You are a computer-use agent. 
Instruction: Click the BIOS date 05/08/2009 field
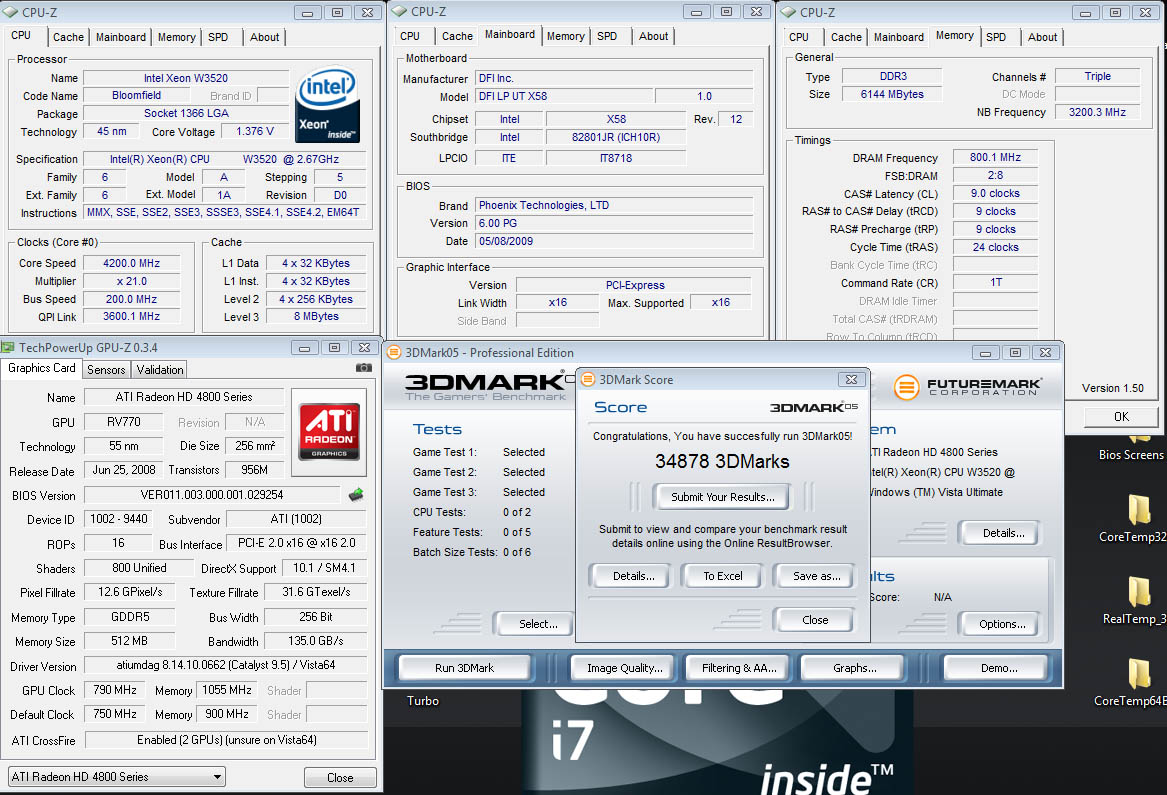[614, 241]
